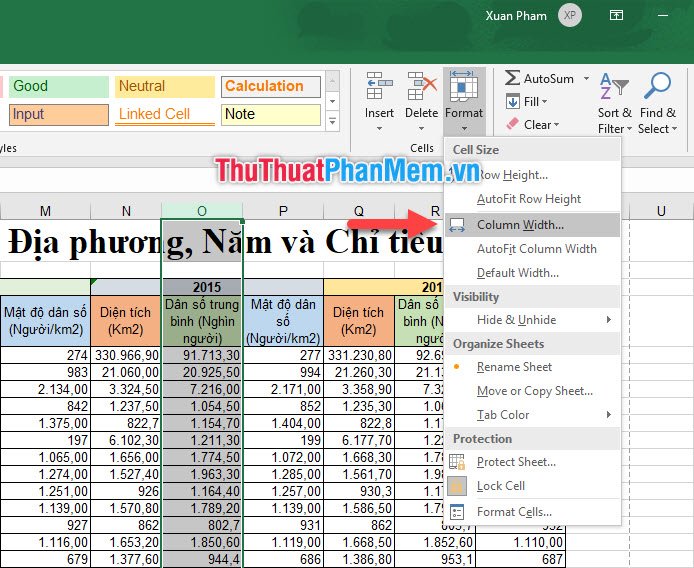Select Protect Sheet entry
The width and height of the screenshot is (694, 568).
coord(532,462)
